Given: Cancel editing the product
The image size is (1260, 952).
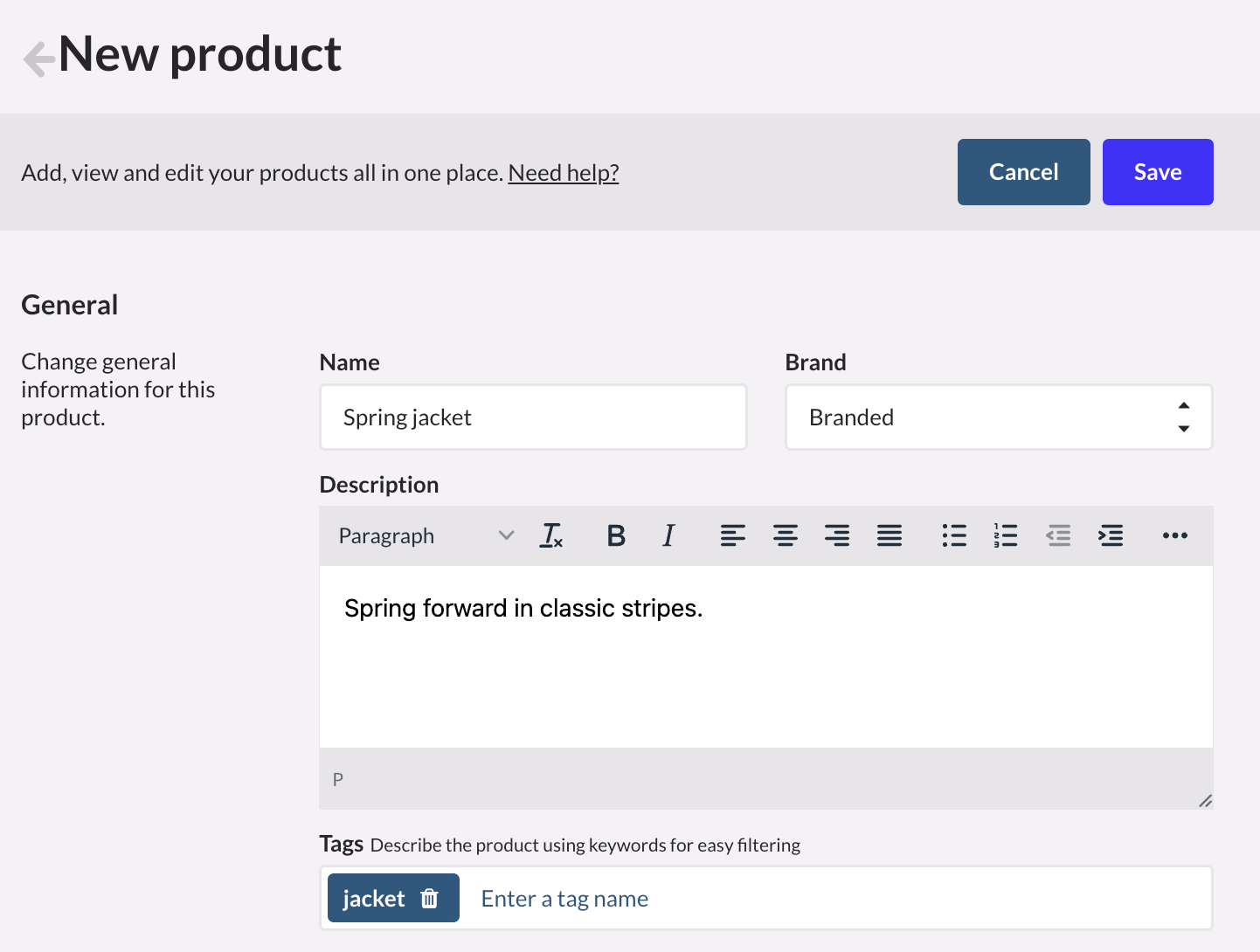Looking at the screenshot, I should click(x=1023, y=172).
